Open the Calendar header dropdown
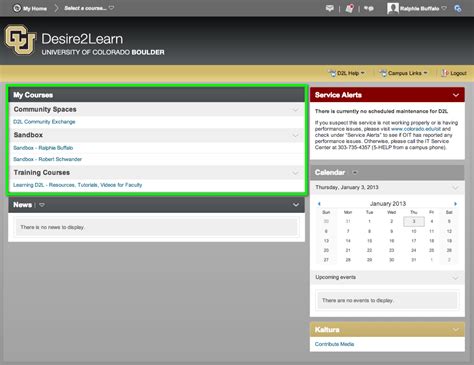 coord(355,172)
